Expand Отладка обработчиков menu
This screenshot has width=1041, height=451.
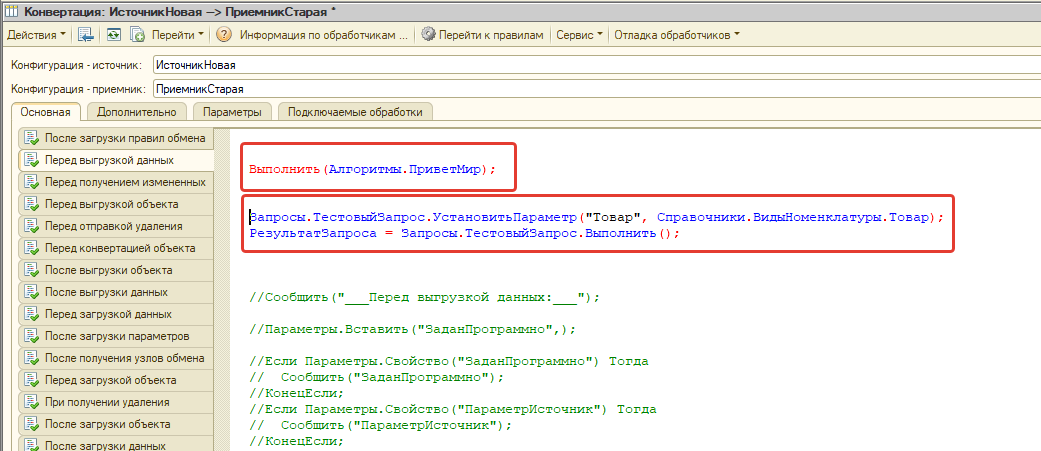(676, 35)
